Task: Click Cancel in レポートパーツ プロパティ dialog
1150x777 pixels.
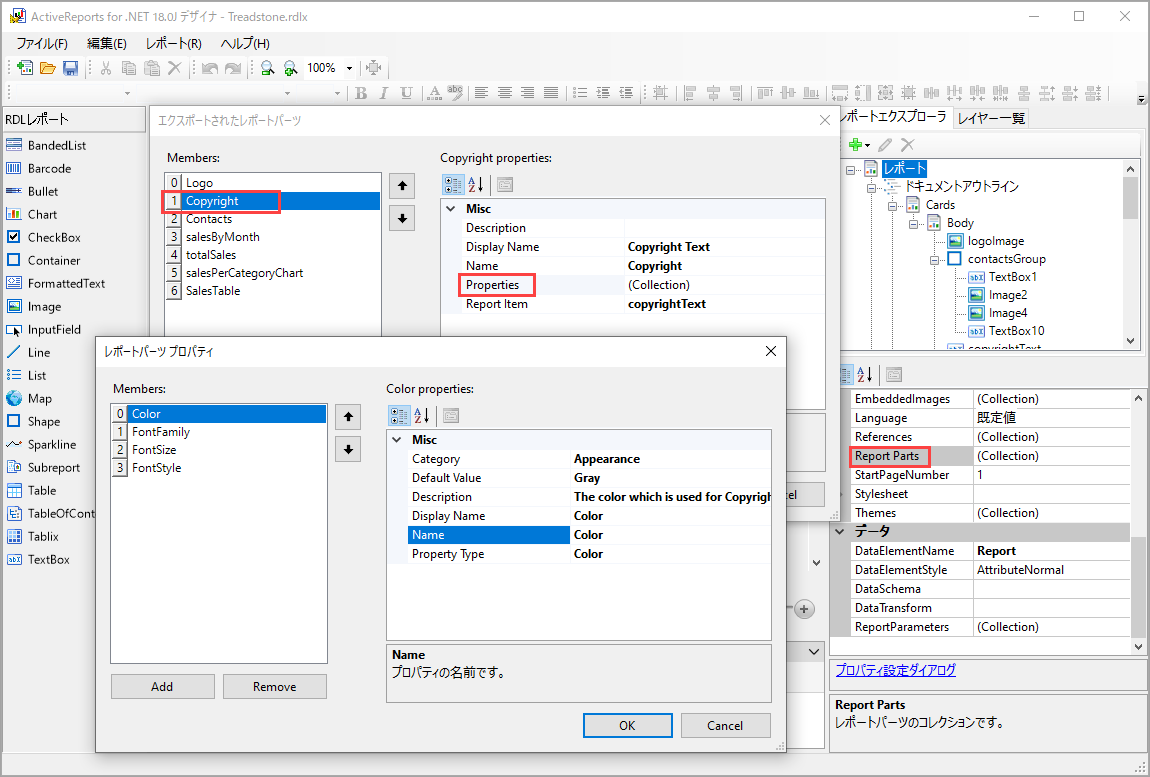Action: [725, 725]
